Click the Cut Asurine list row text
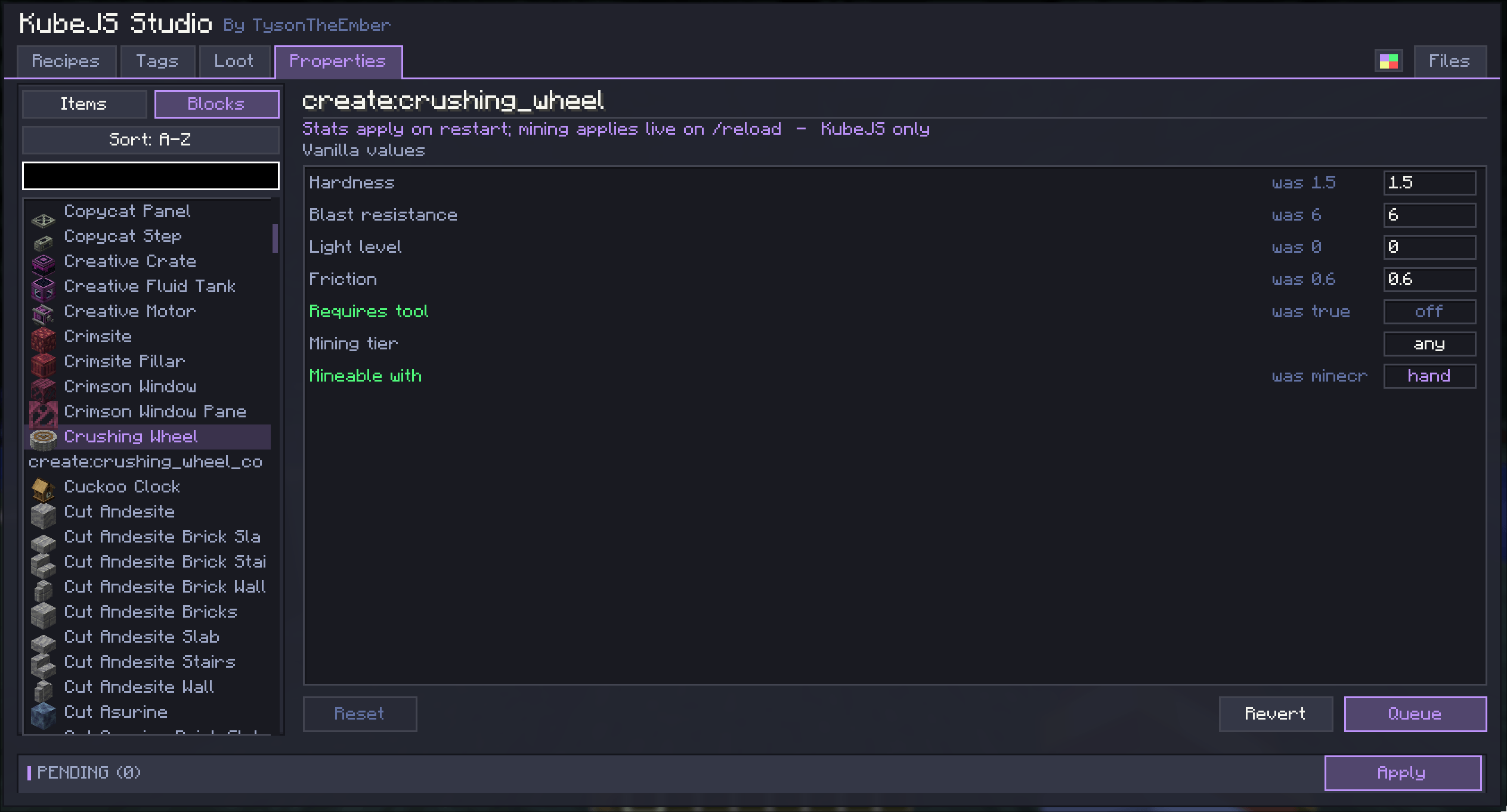This screenshot has height=812, width=1507. pos(116,712)
